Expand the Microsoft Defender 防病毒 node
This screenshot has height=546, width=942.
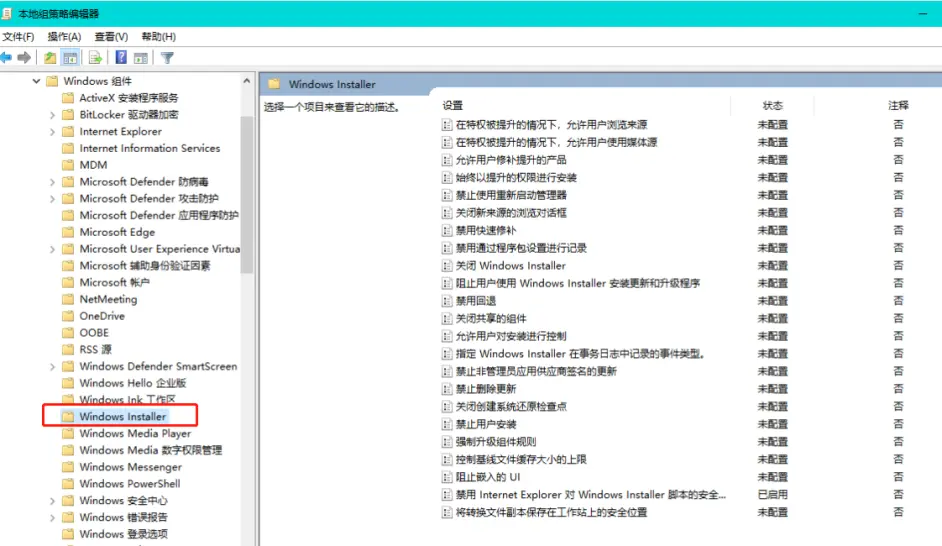(52, 182)
